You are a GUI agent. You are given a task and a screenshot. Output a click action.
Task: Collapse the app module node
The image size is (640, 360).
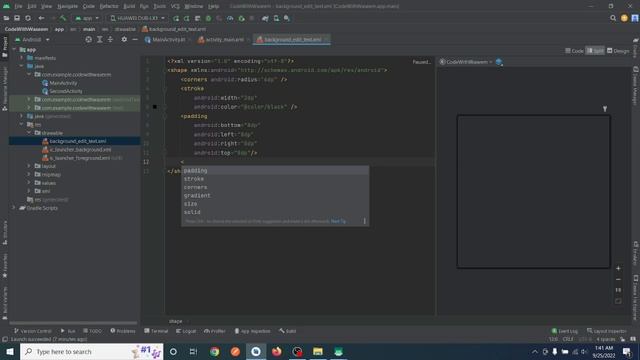click(x=14, y=49)
